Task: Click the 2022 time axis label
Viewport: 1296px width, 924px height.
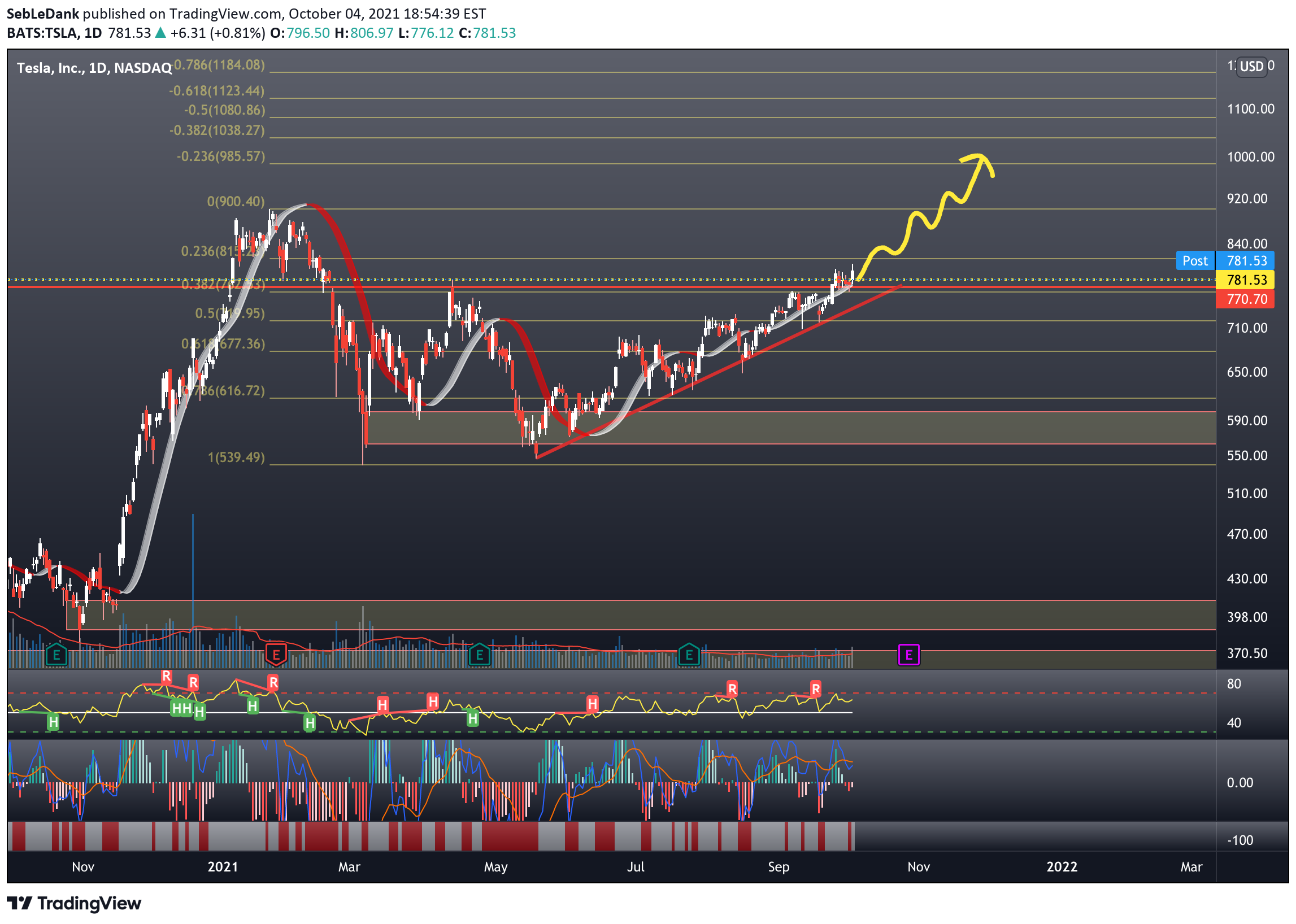Action: pos(1062,867)
